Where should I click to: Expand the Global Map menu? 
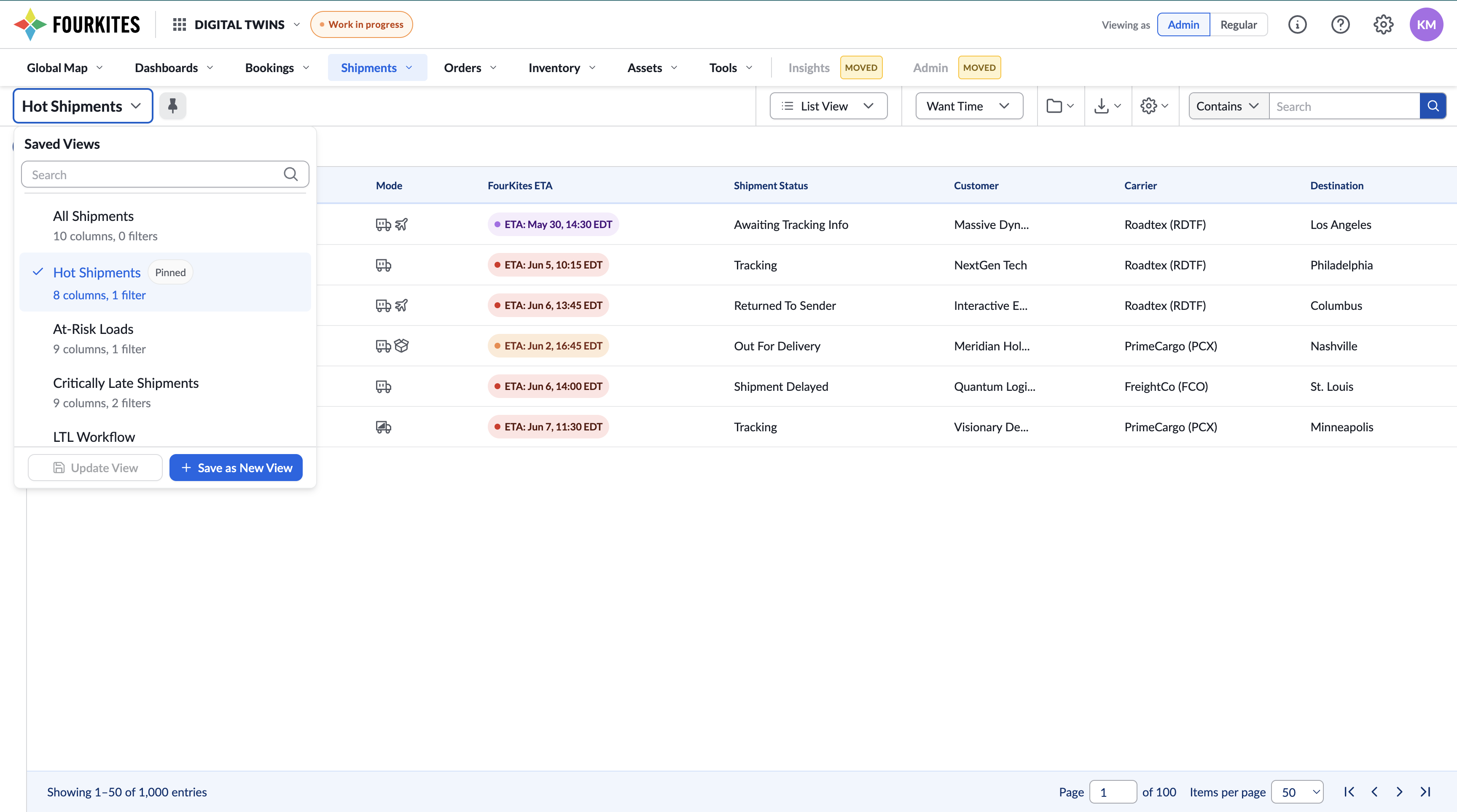[x=65, y=68]
